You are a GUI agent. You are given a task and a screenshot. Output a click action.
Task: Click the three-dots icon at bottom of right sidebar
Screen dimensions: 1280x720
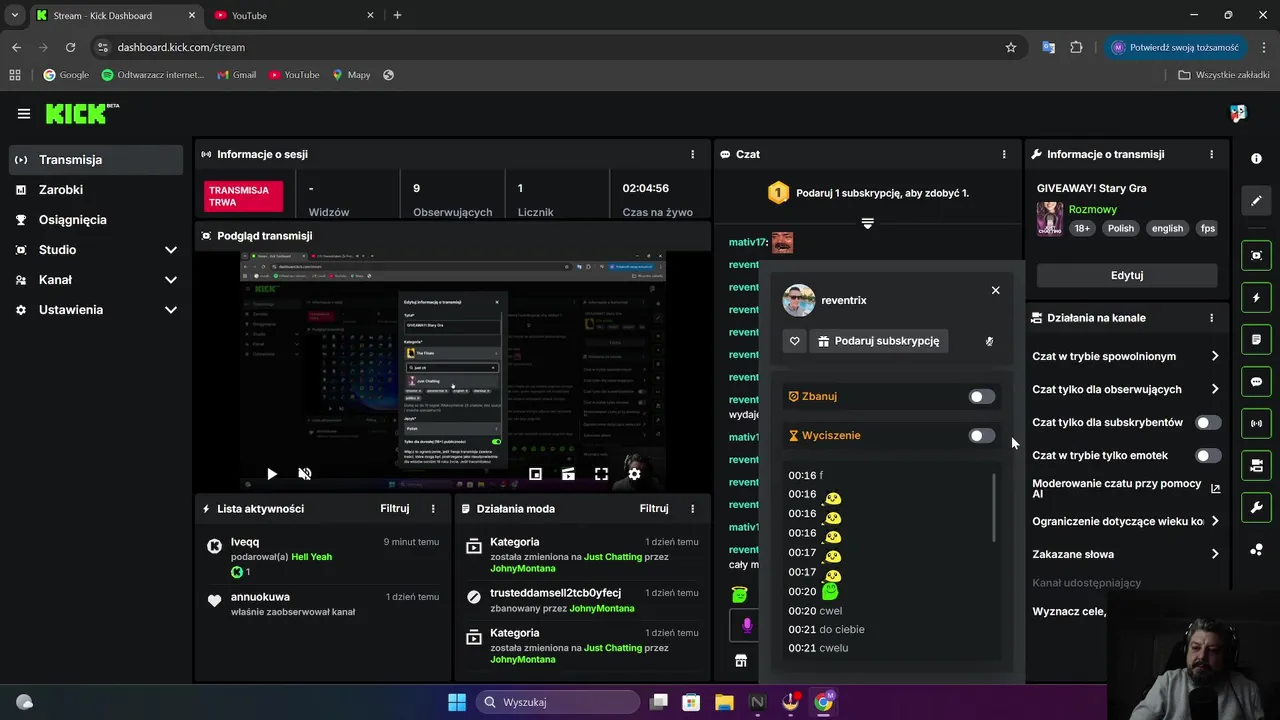[1257, 549]
